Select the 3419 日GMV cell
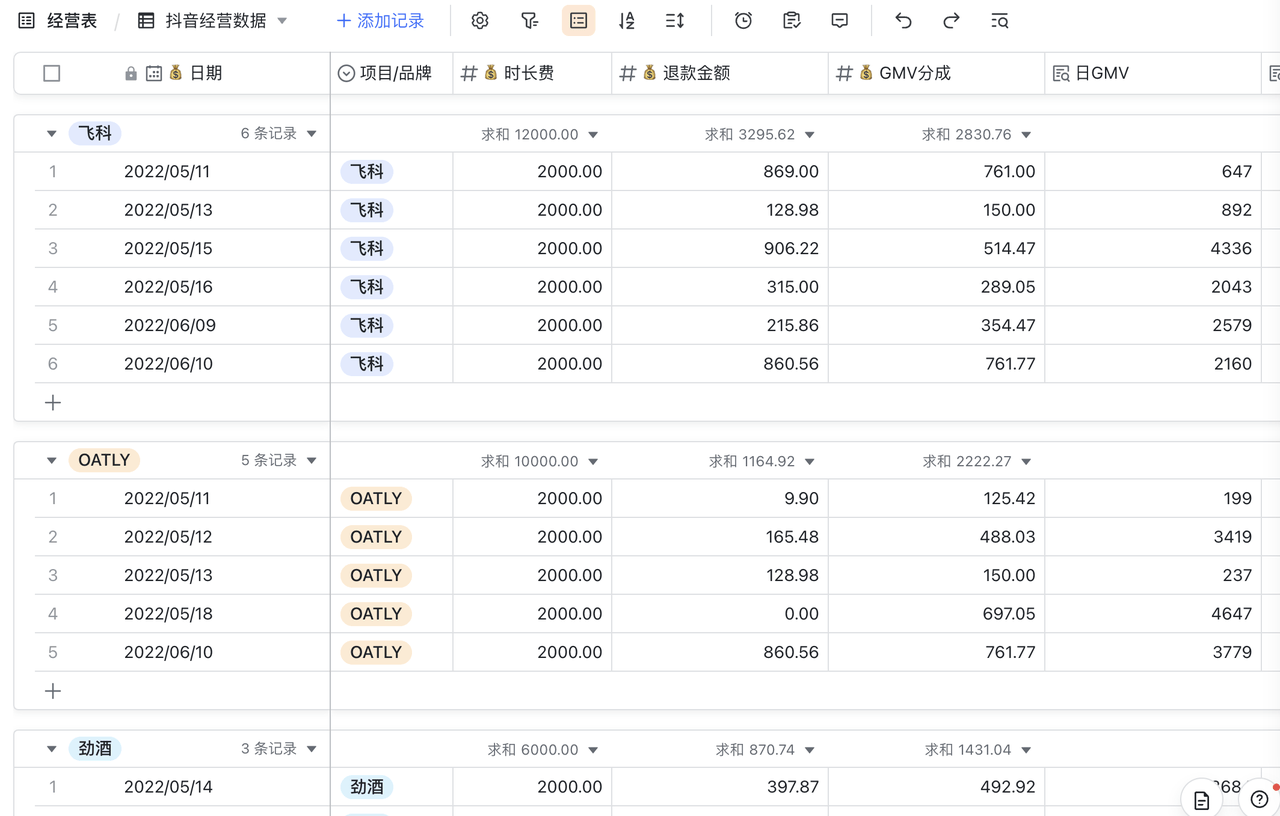This screenshot has height=816, width=1280. (x=1153, y=537)
